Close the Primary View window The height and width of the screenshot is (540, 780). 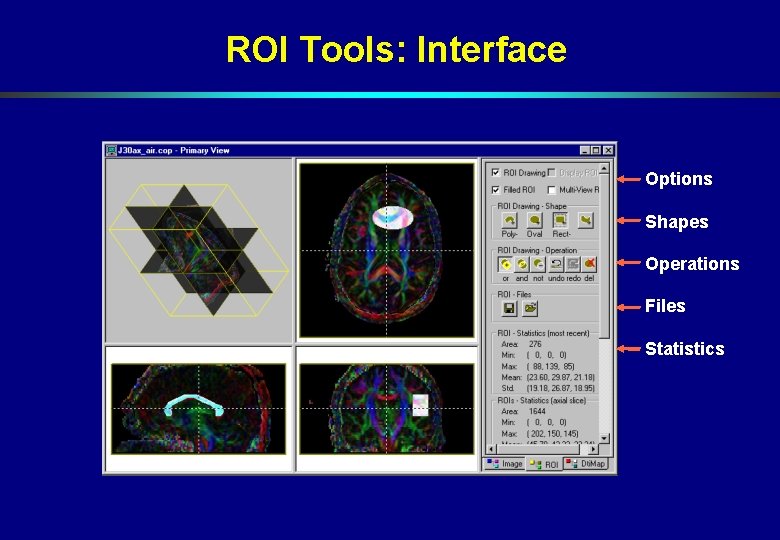point(608,150)
